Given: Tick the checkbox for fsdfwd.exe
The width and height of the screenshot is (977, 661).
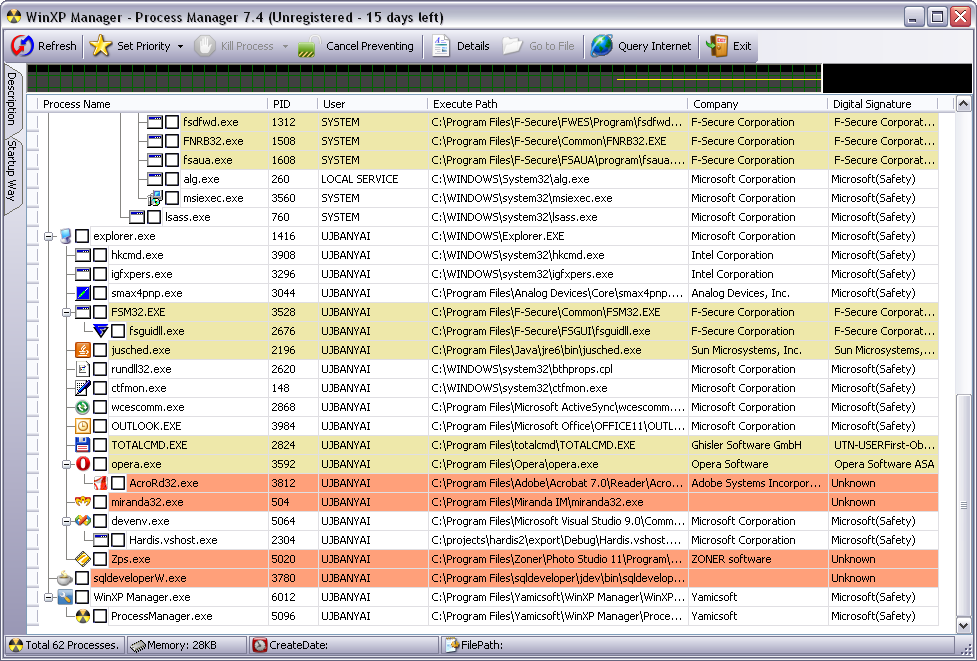Looking at the screenshot, I should (172, 122).
